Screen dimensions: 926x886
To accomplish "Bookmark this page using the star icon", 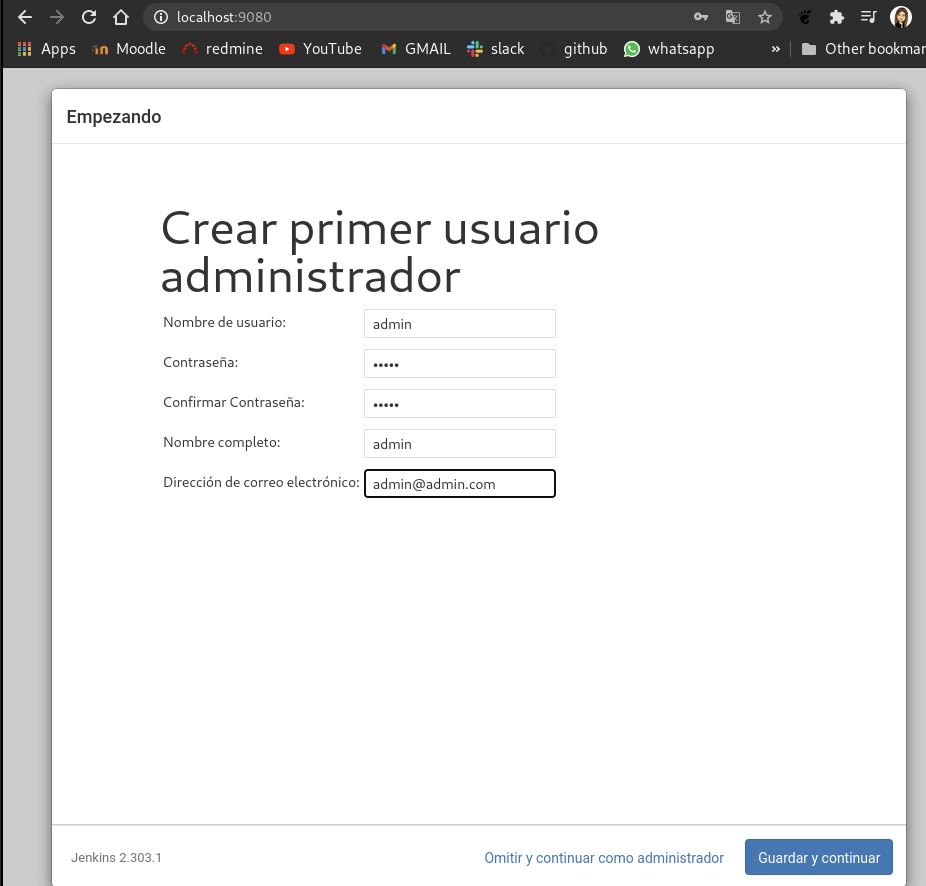I will (x=765, y=17).
